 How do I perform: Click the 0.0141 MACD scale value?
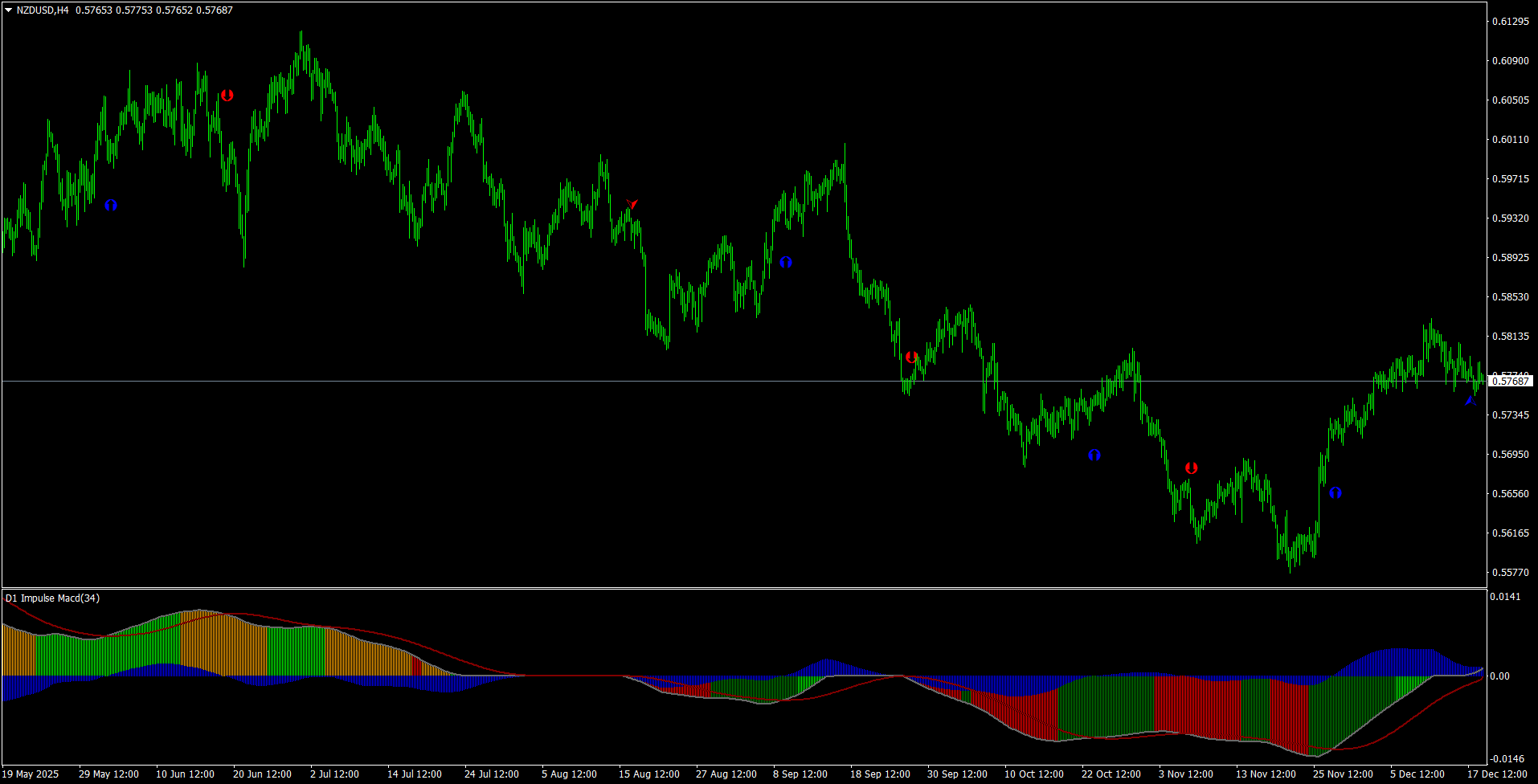click(1505, 597)
